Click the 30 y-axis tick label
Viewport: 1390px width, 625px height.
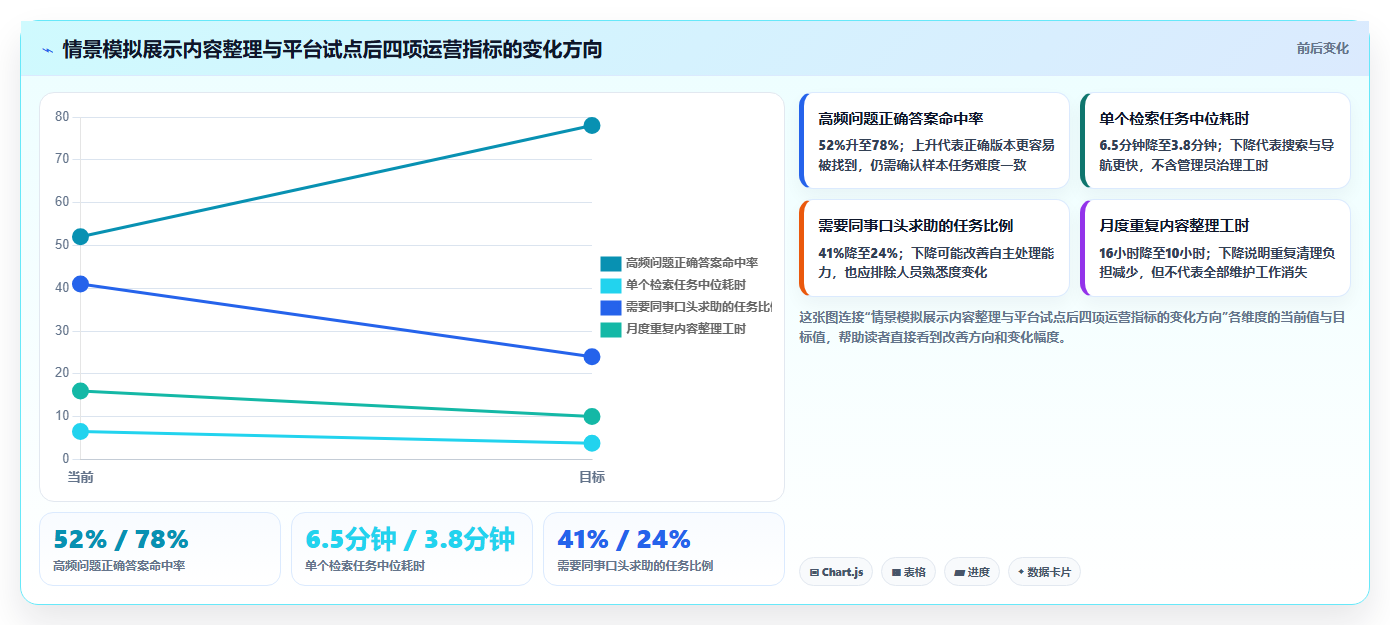tap(62, 330)
